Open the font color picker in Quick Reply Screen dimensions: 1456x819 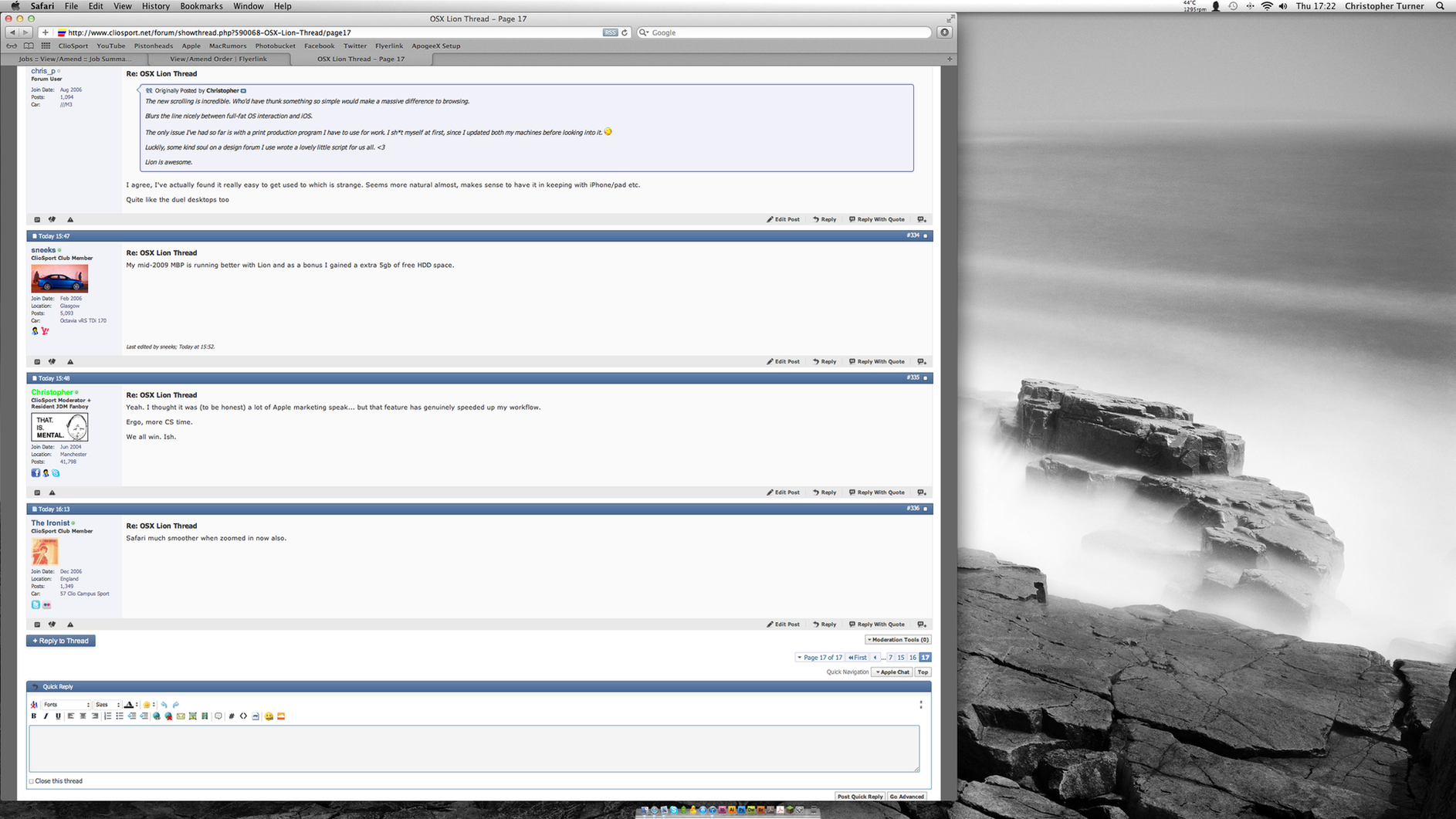pyautogui.click(x=130, y=705)
